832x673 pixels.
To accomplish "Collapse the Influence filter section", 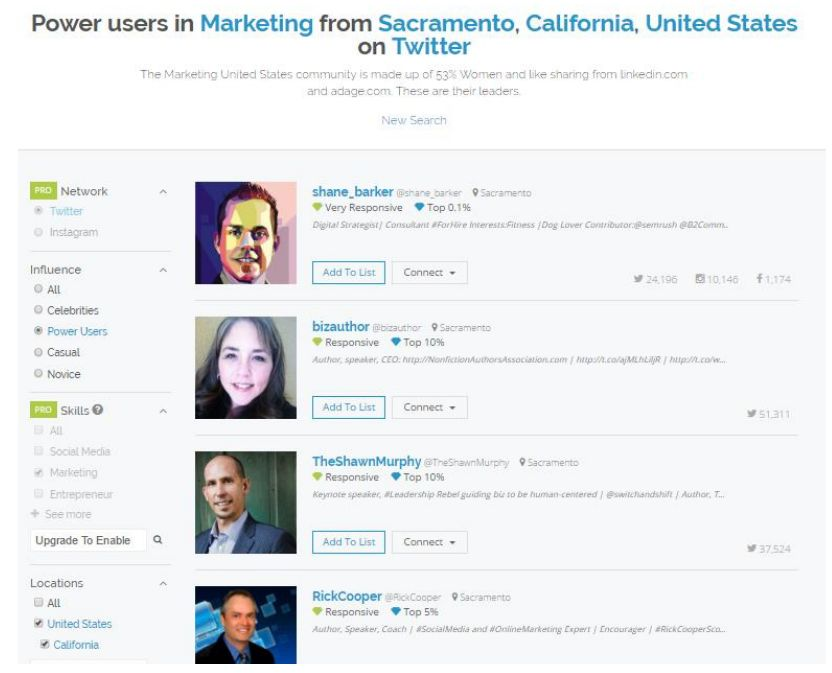I will tap(163, 270).
